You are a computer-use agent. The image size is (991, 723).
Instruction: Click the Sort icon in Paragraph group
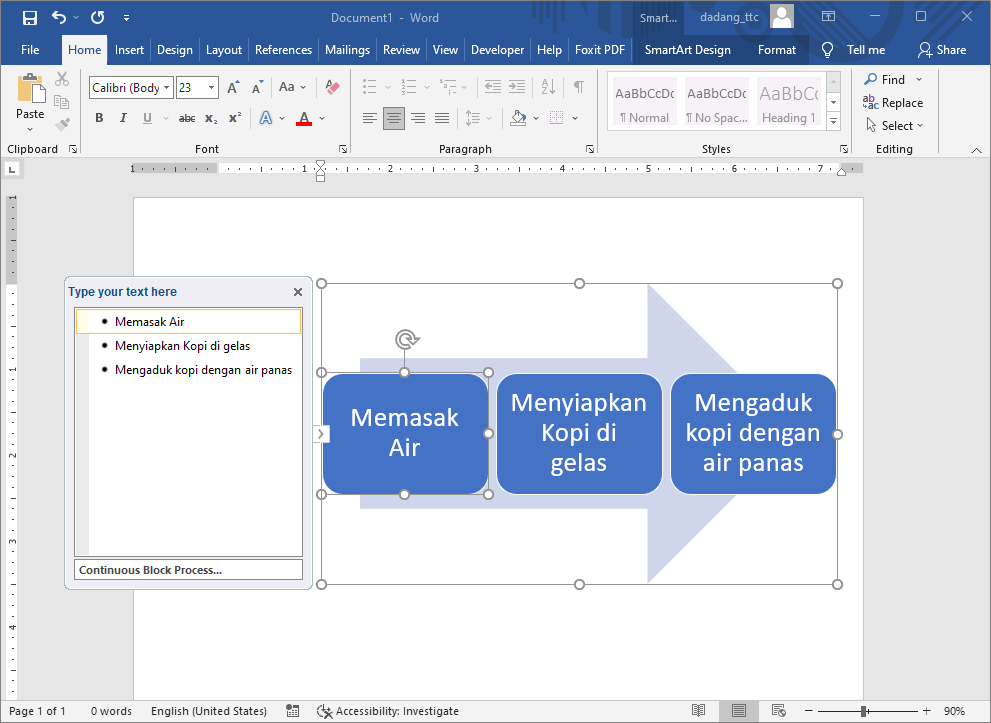(x=547, y=87)
